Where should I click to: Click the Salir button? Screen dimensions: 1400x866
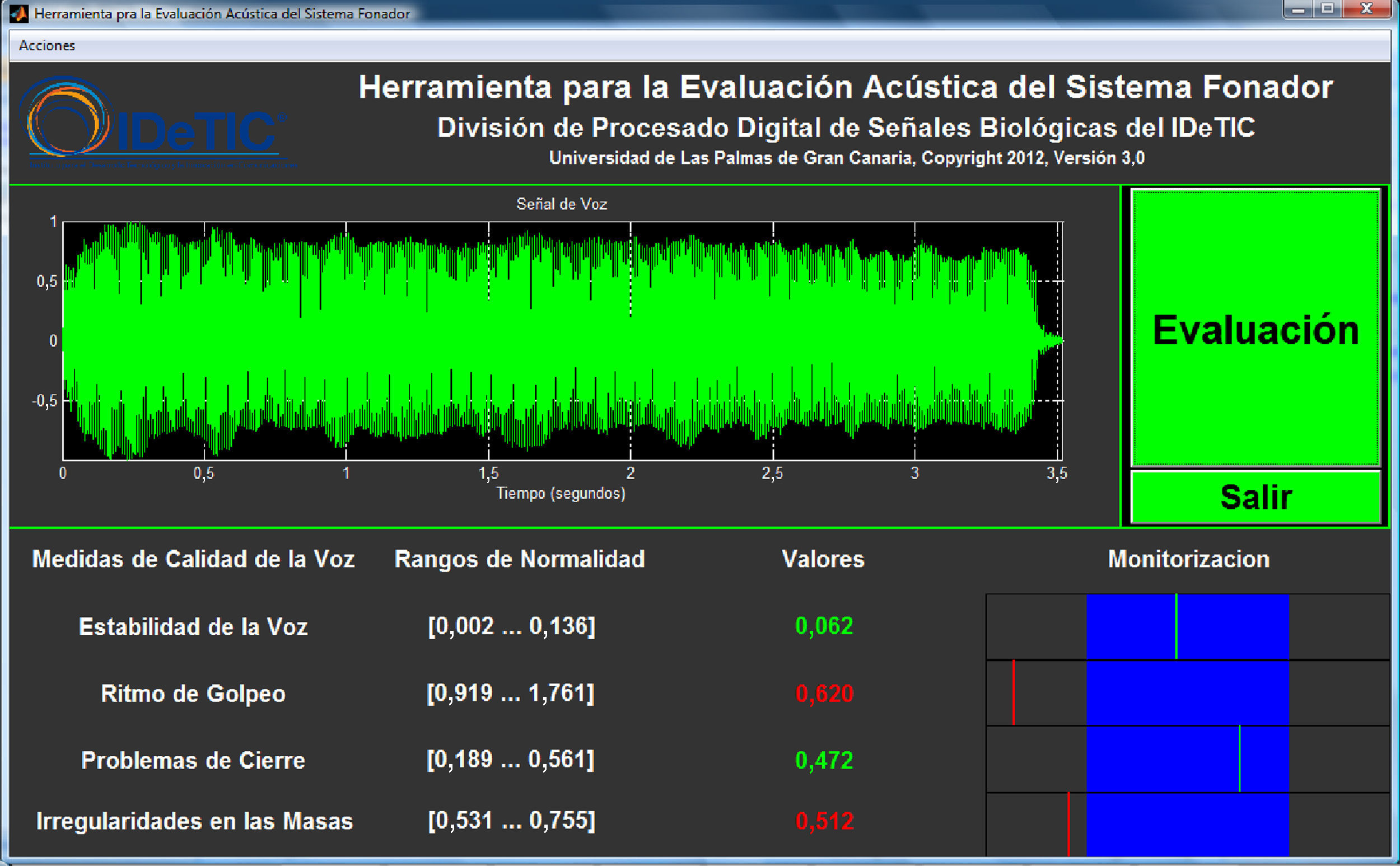(1256, 497)
